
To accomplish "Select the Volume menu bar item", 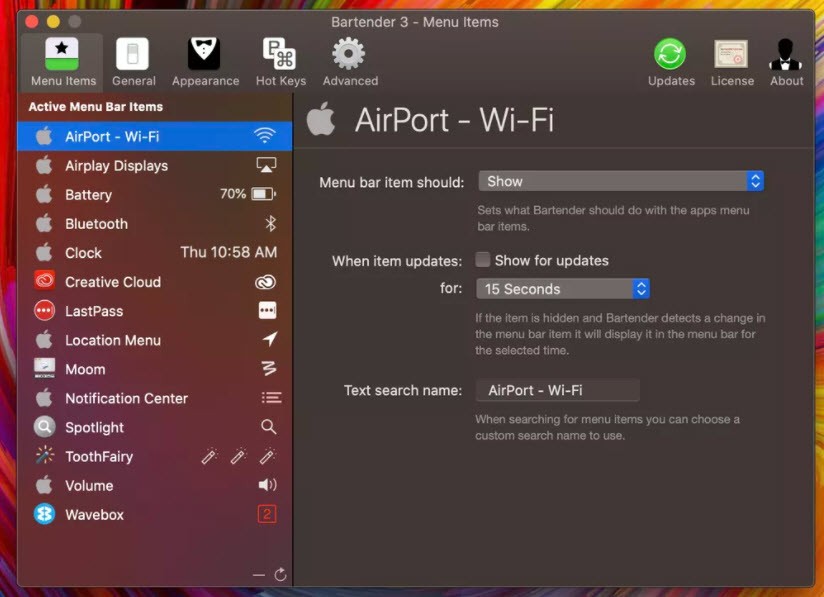I will tap(154, 486).
